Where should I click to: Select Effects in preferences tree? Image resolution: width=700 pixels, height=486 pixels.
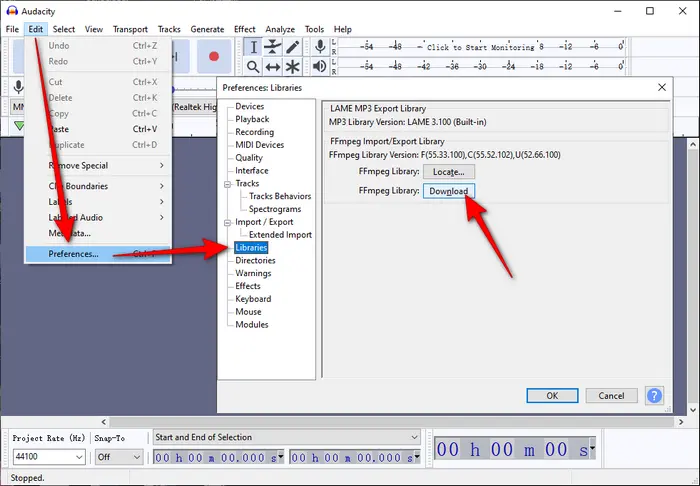[248, 286]
